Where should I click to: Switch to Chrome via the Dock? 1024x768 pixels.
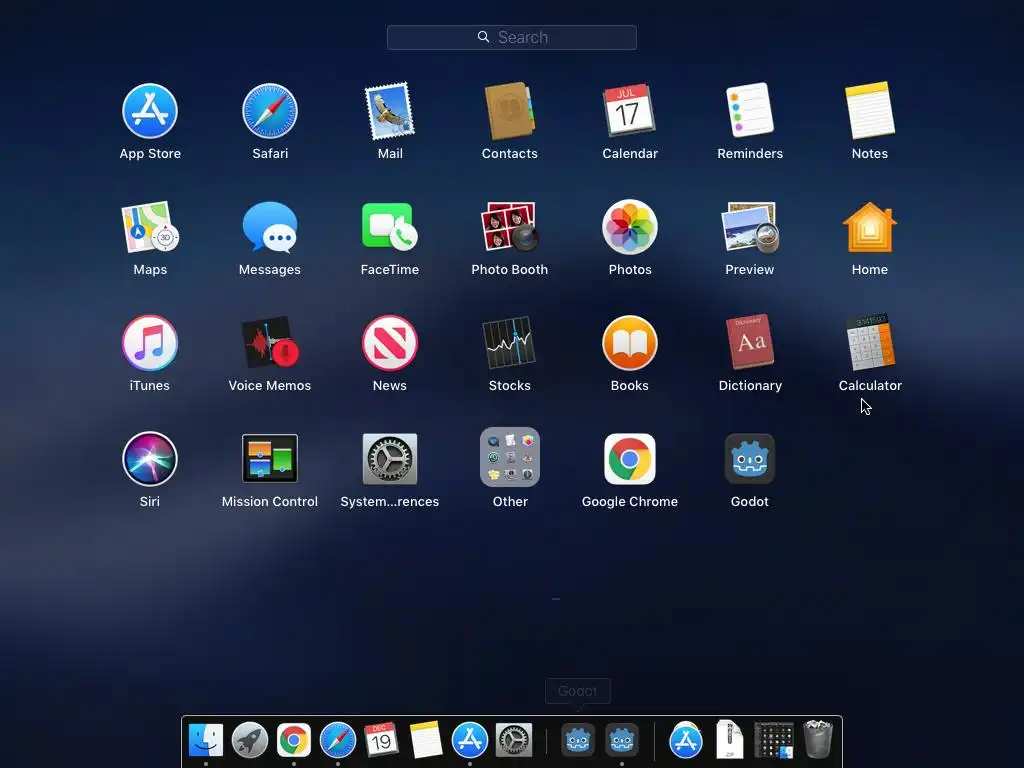(294, 741)
